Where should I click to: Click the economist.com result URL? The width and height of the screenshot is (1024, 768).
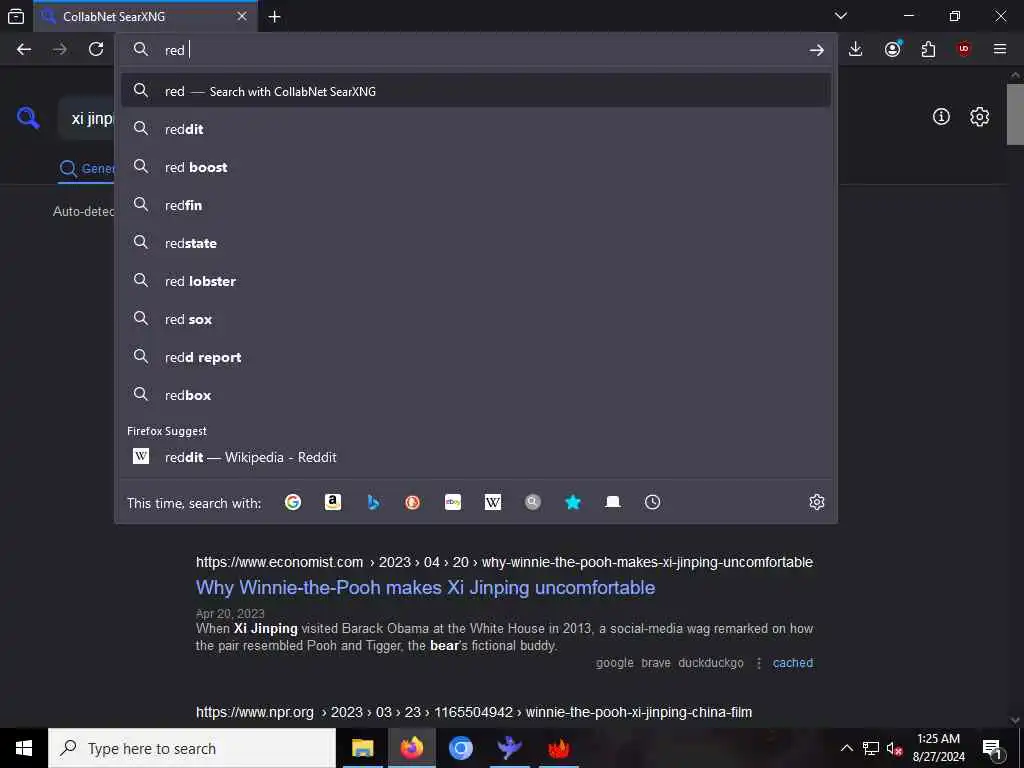click(x=504, y=562)
